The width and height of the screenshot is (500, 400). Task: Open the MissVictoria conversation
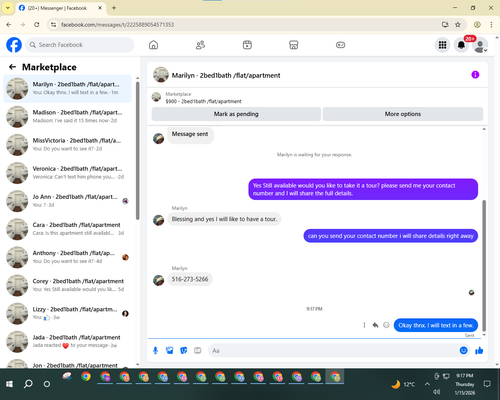67,145
